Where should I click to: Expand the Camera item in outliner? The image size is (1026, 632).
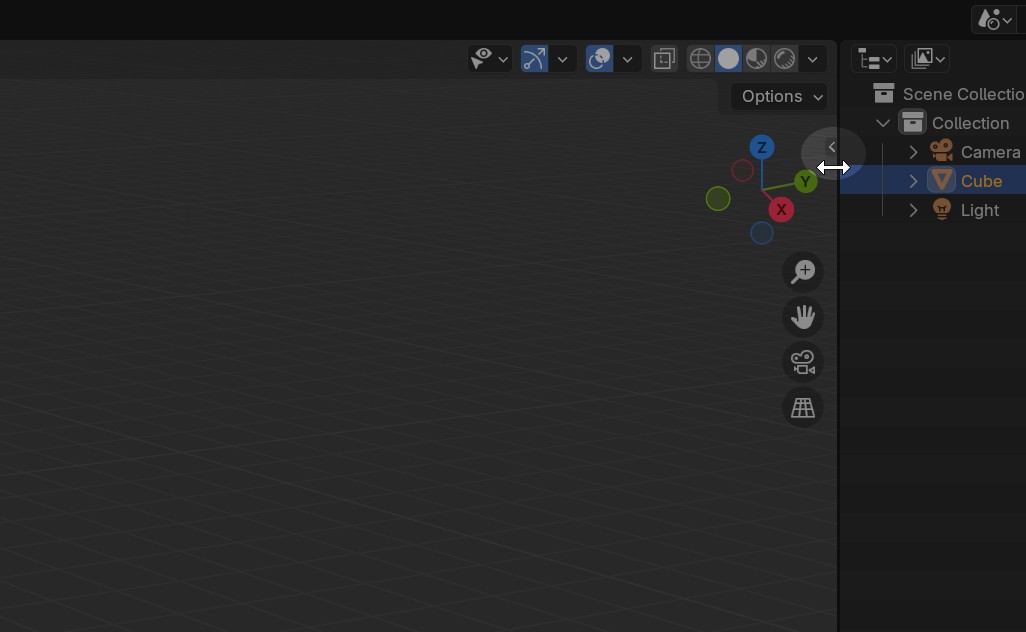pos(913,152)
